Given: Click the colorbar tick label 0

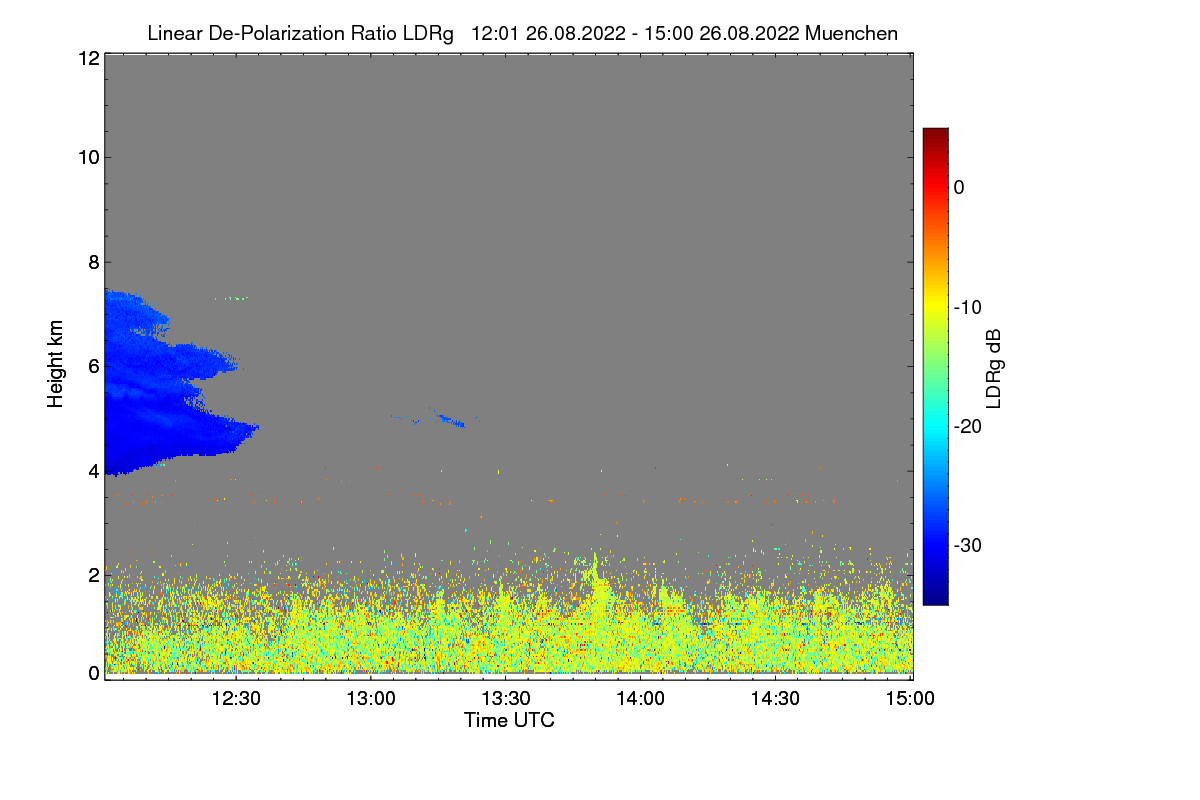Looking at the screenshot, I should pos(959,188).
